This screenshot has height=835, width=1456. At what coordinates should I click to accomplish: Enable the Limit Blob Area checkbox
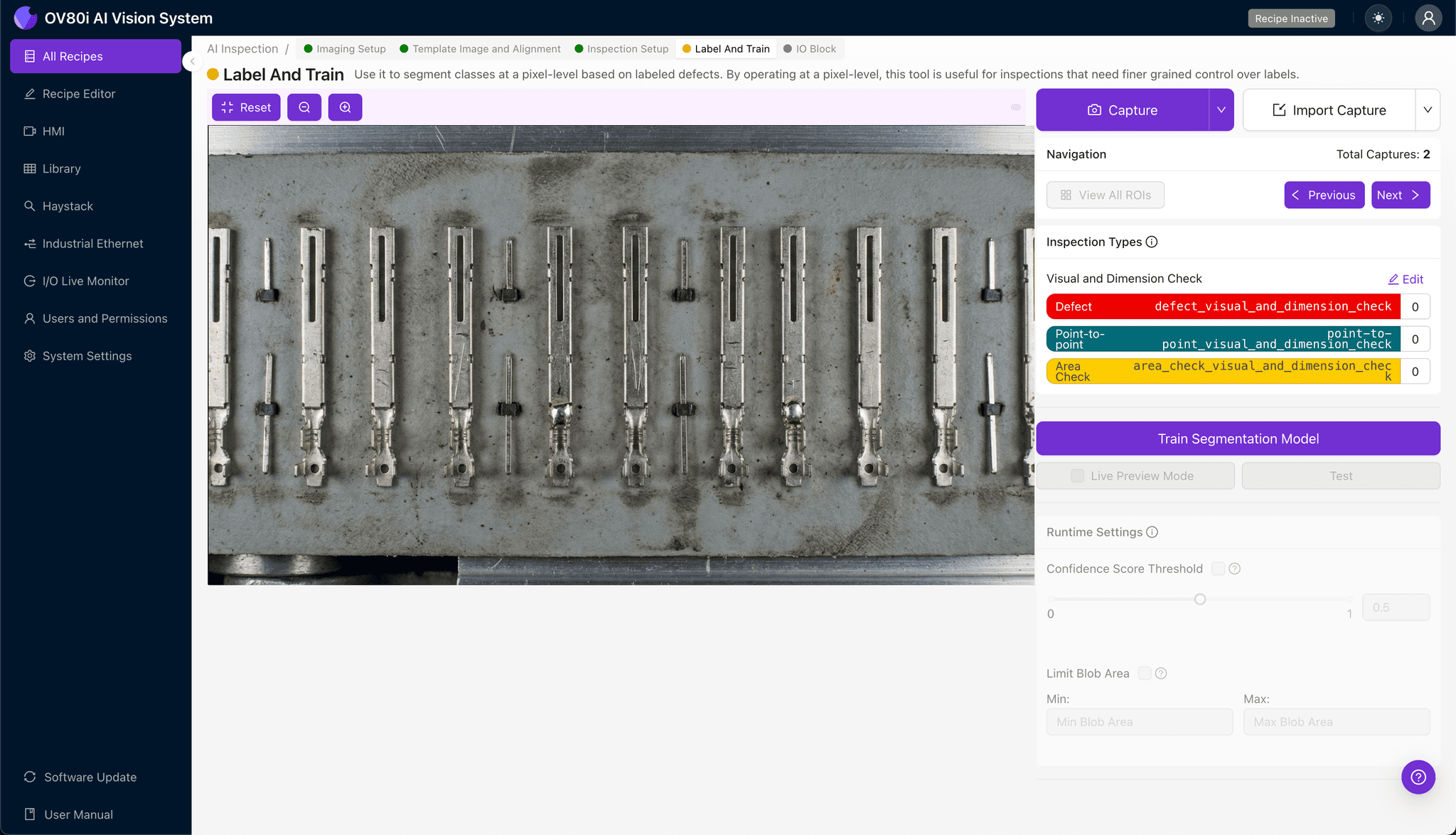(x=1144, y=673)
